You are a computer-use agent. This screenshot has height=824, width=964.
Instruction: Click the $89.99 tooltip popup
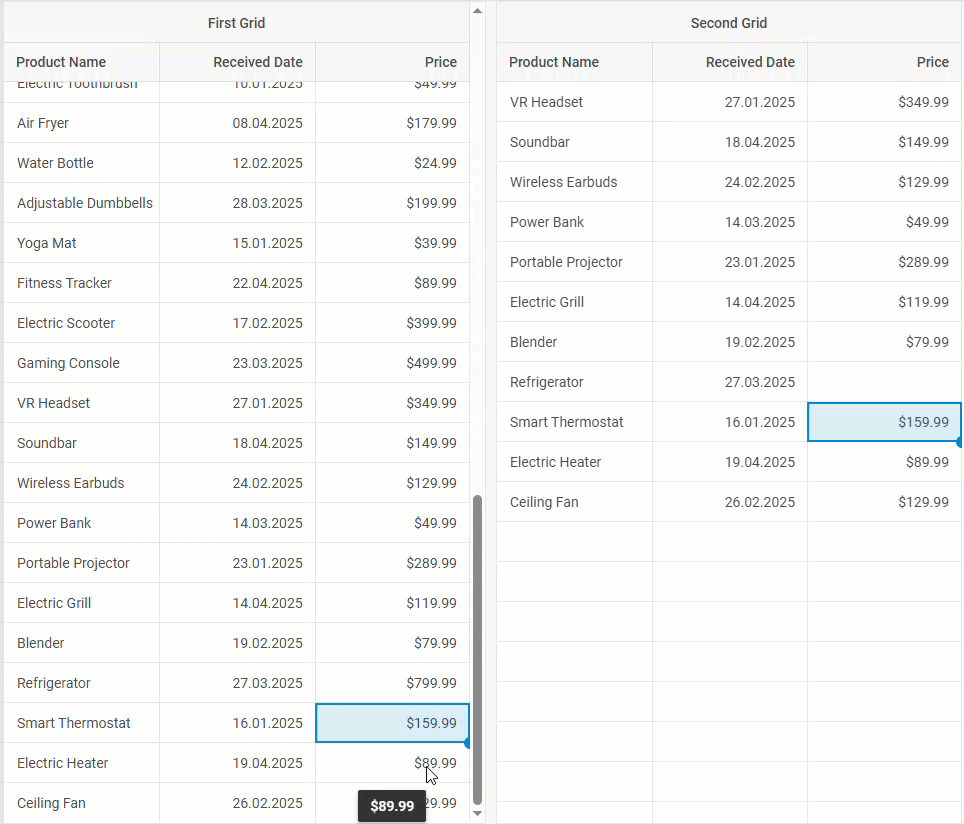(x=392, y=806)
